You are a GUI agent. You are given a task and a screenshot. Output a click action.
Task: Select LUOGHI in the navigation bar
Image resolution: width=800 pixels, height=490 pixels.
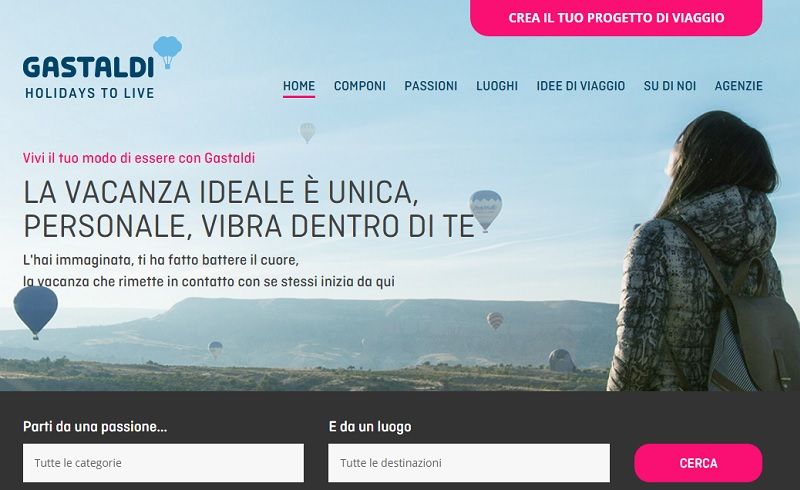click(497, 86)
